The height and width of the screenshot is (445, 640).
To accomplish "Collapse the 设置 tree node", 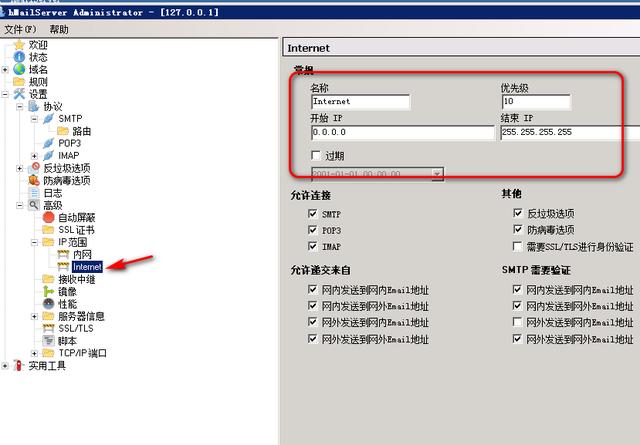I will 5,94.
